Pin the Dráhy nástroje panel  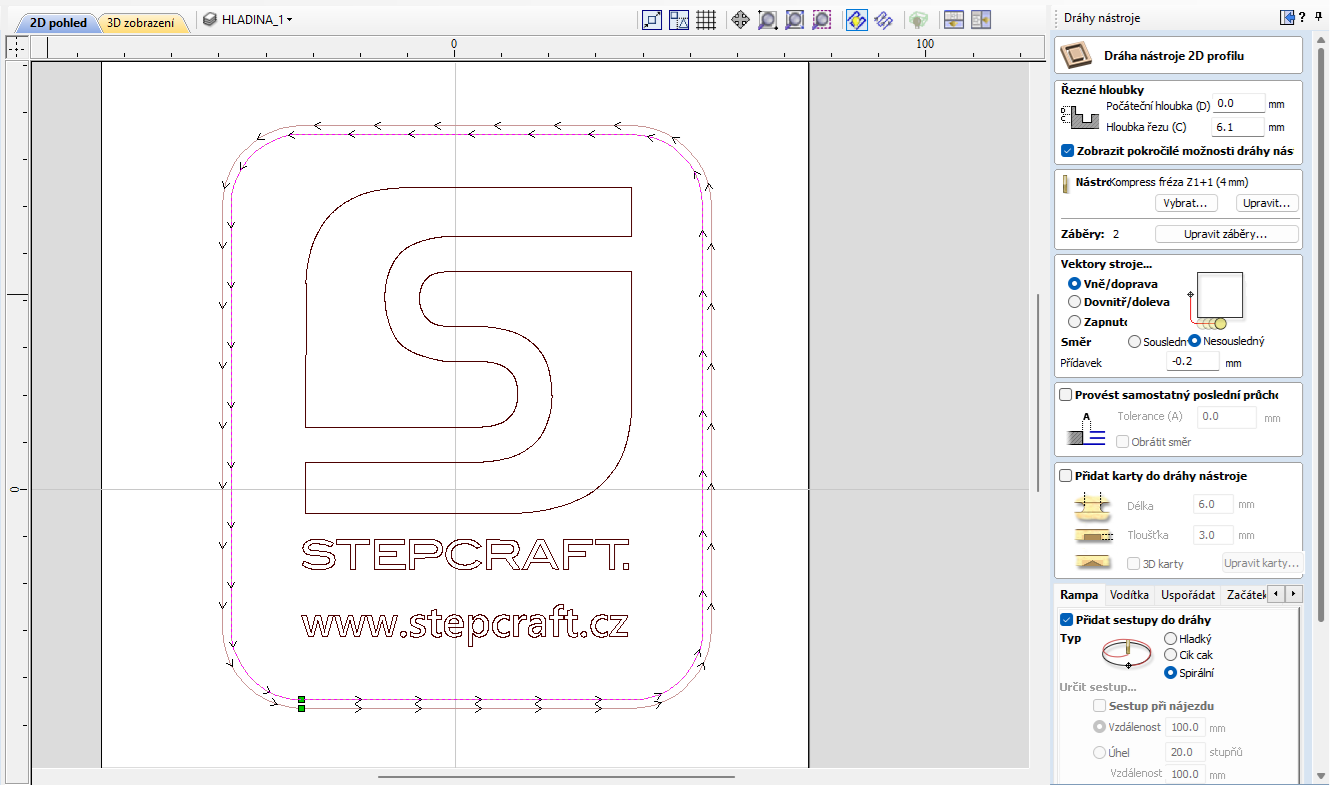[1318, 17]
